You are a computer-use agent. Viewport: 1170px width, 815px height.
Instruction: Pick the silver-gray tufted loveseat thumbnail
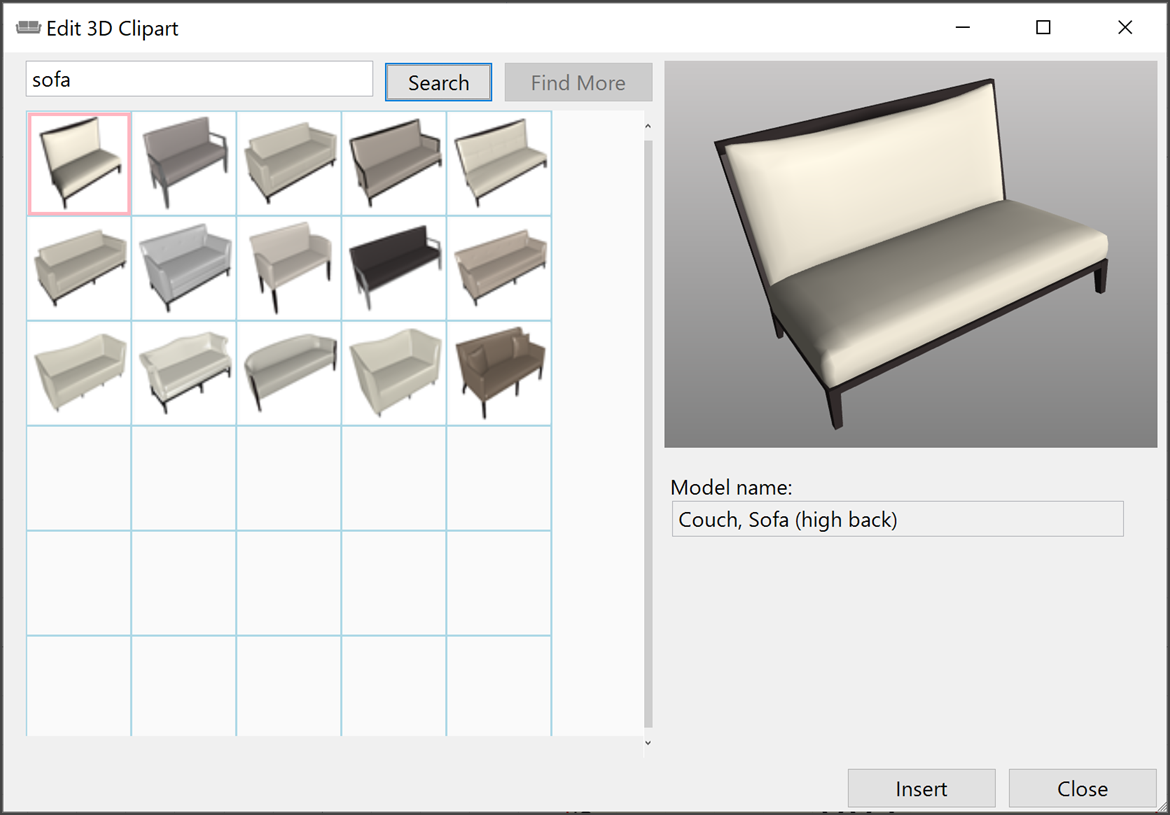[184, 269]
